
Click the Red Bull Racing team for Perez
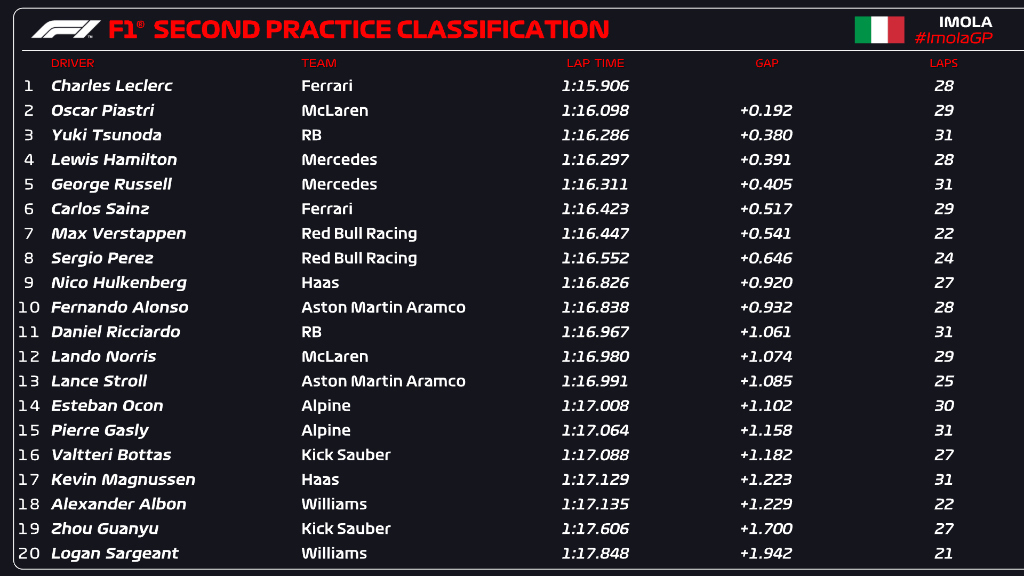[359, 258]
